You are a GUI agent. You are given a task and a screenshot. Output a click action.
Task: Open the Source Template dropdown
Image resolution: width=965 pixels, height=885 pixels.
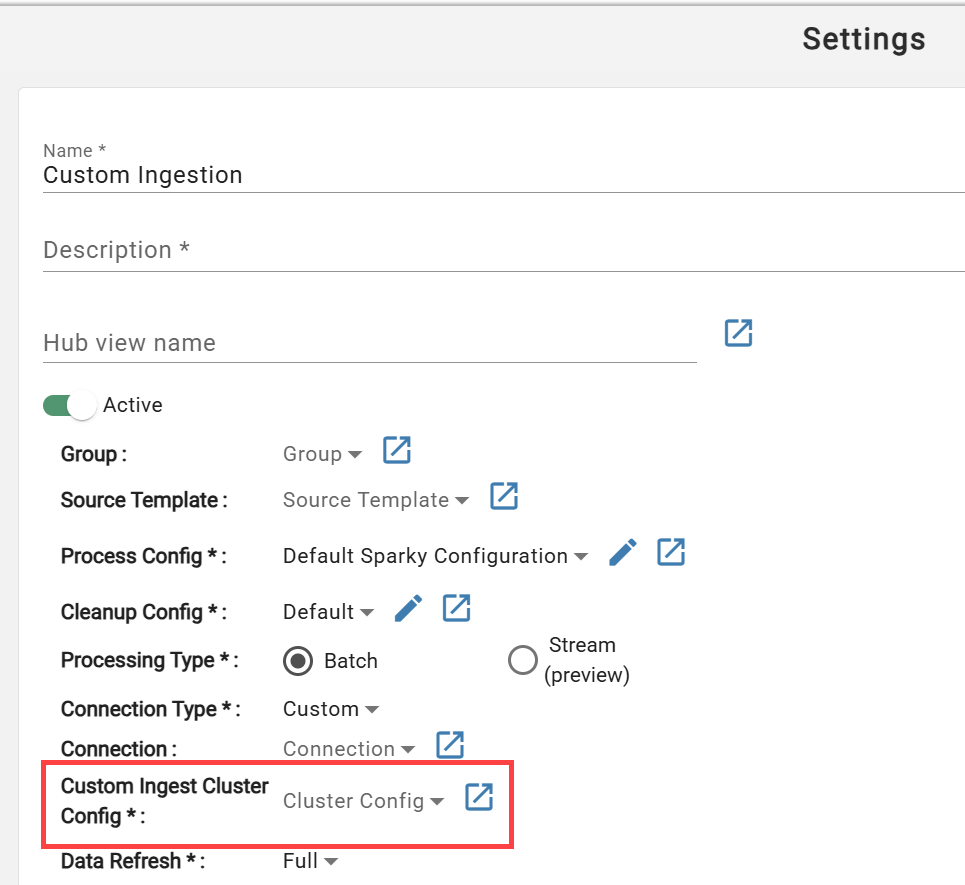tap(376, 500)
